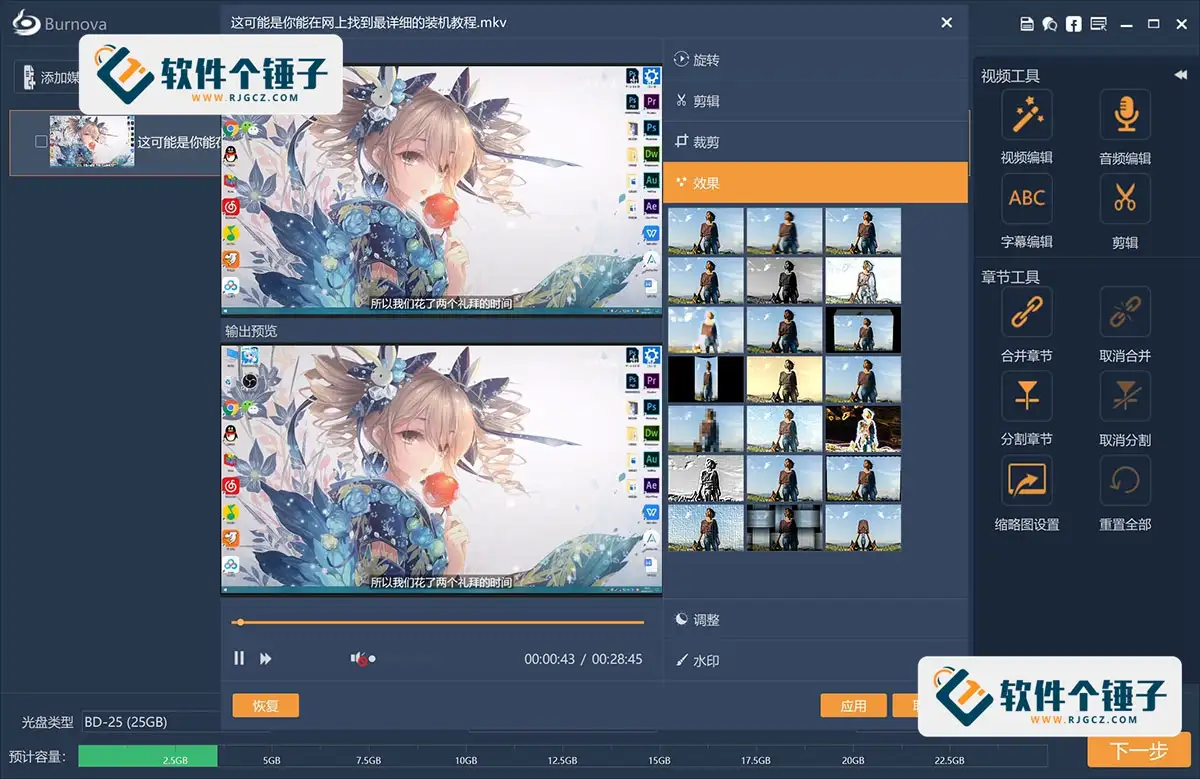
Task: Expand the Crop (裁剪) section
Action: tap(815, 142)
